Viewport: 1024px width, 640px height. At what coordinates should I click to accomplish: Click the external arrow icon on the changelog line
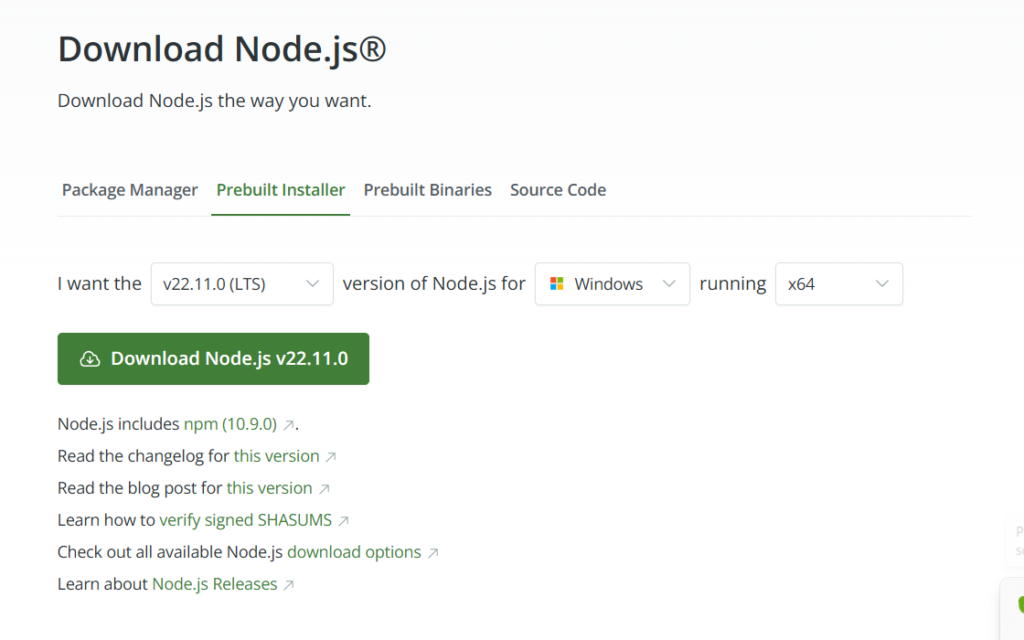coord(330,457)
